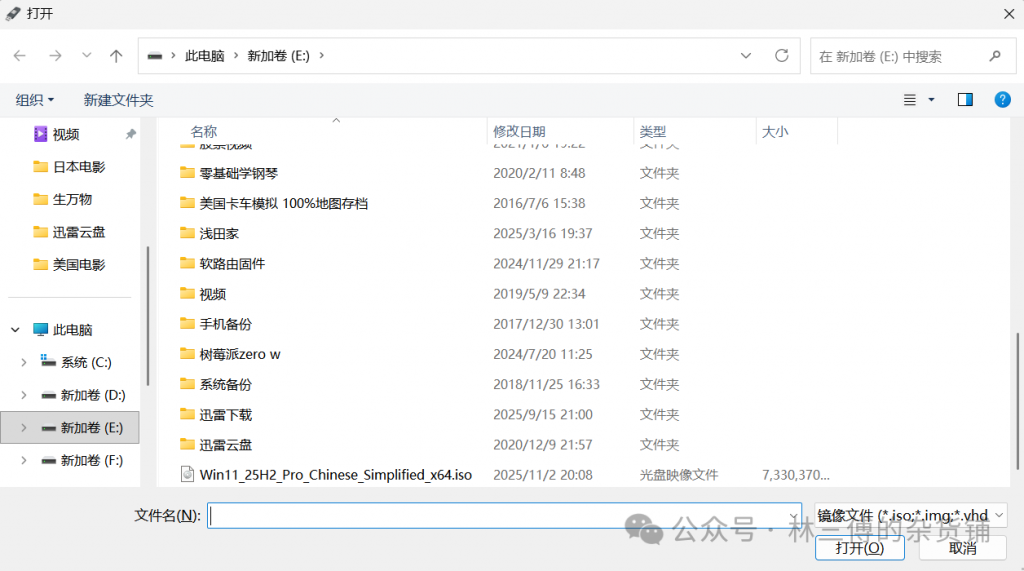
Task: Go forward with the right arrow
Action: point(56,56)
